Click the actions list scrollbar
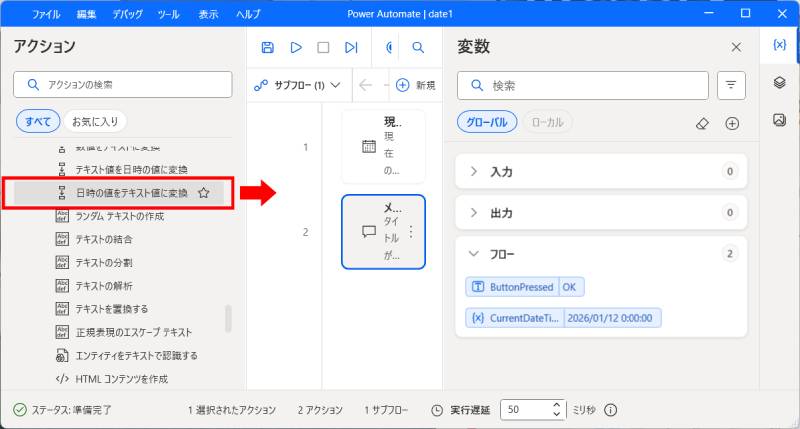Screen dimensions: 800x429 (228, 318)
